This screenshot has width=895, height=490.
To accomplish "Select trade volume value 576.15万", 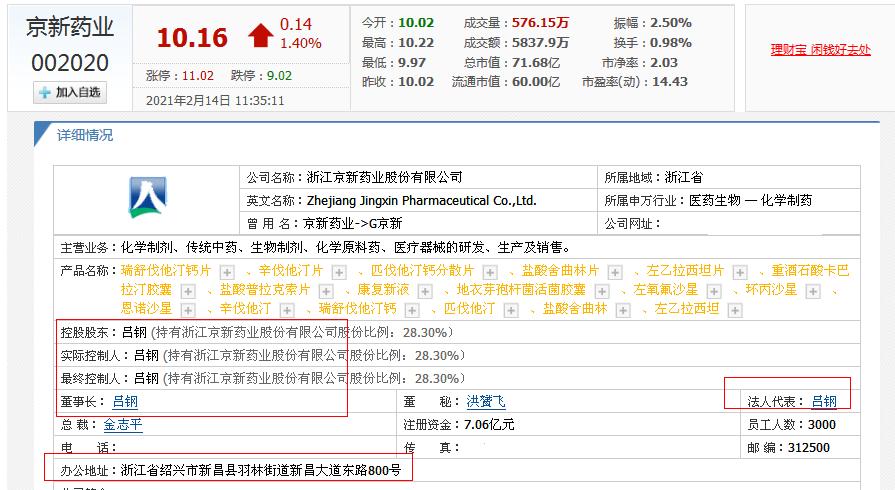I will (x=541, y=23).
